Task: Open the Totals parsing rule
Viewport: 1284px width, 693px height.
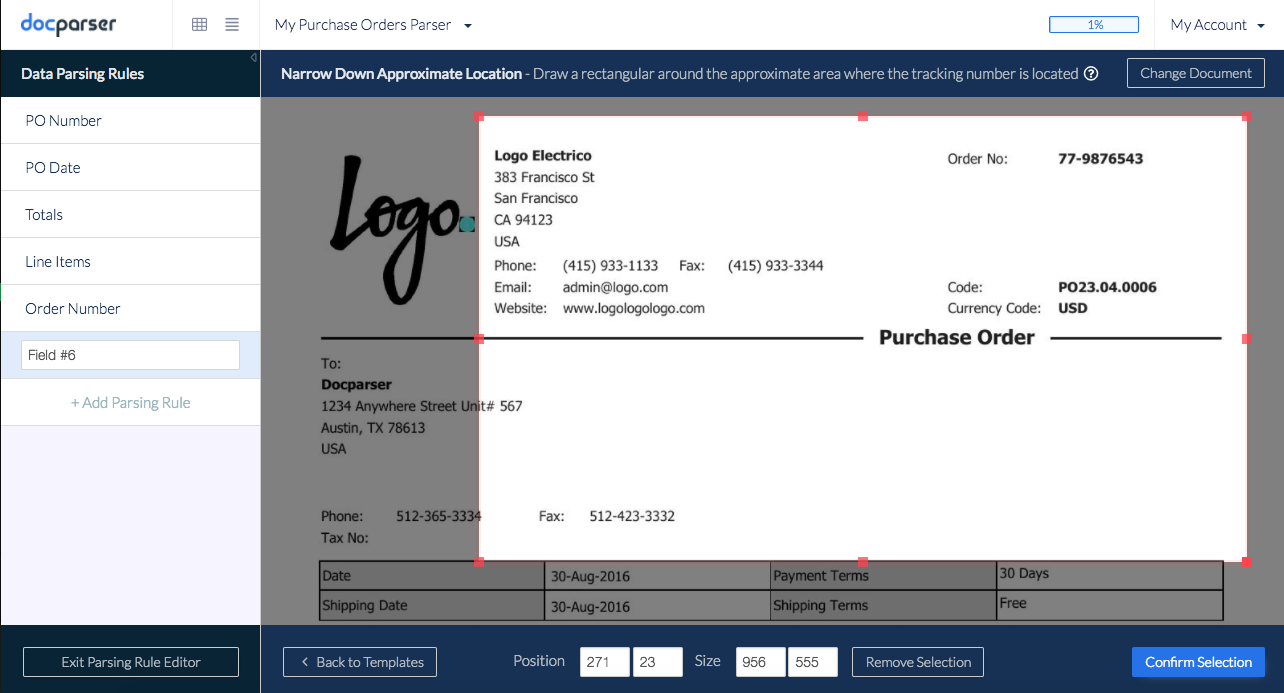Action: 130,214
